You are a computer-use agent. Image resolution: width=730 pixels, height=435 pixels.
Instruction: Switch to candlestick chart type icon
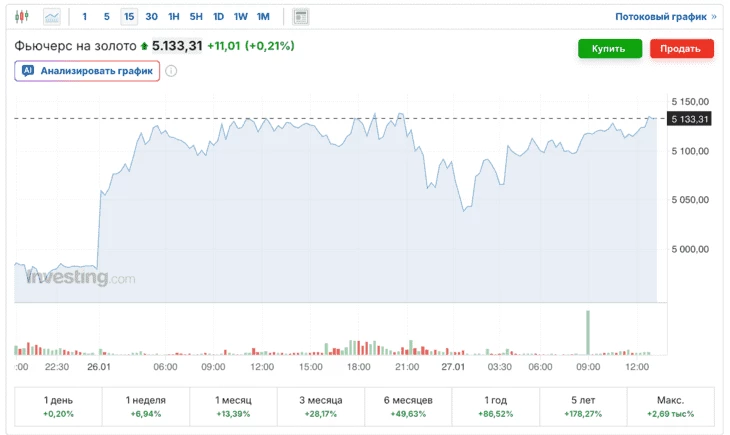(22, 17)
